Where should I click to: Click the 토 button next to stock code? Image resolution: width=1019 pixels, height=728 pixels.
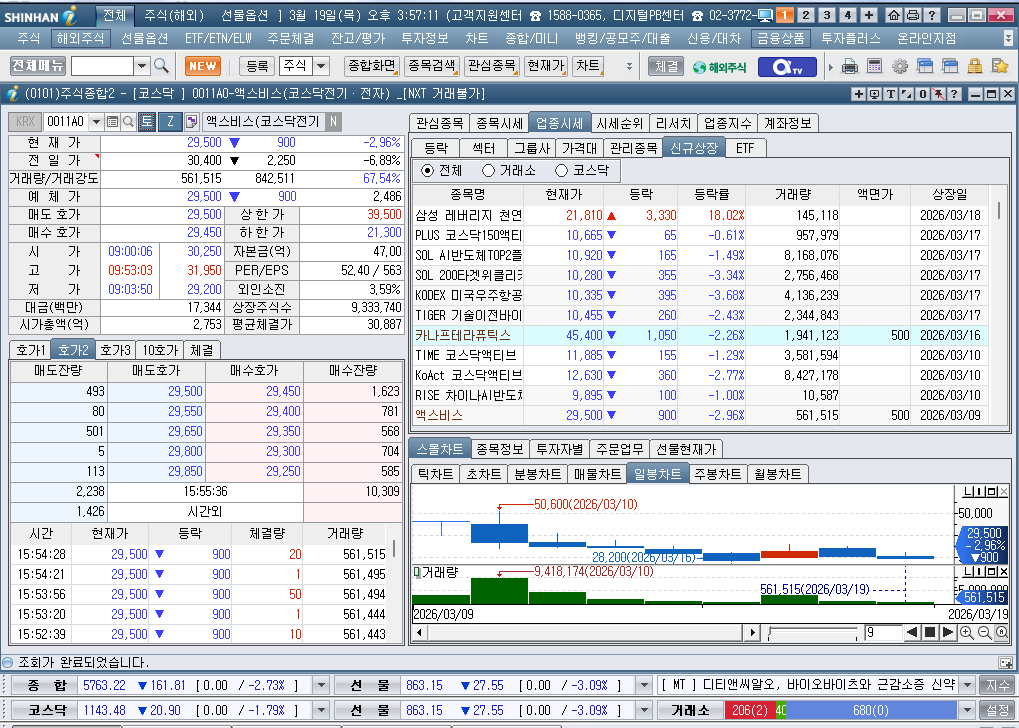(147, 122)
